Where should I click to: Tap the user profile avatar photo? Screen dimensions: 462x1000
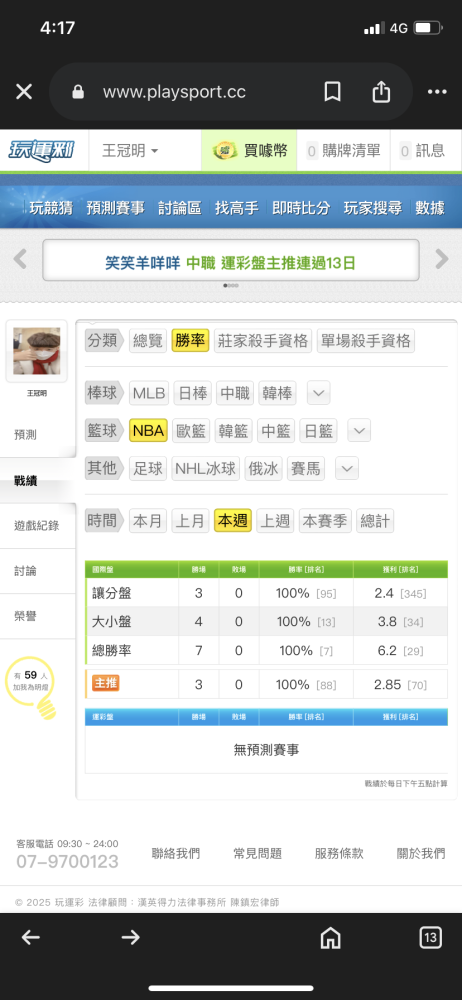click(37, 351)
